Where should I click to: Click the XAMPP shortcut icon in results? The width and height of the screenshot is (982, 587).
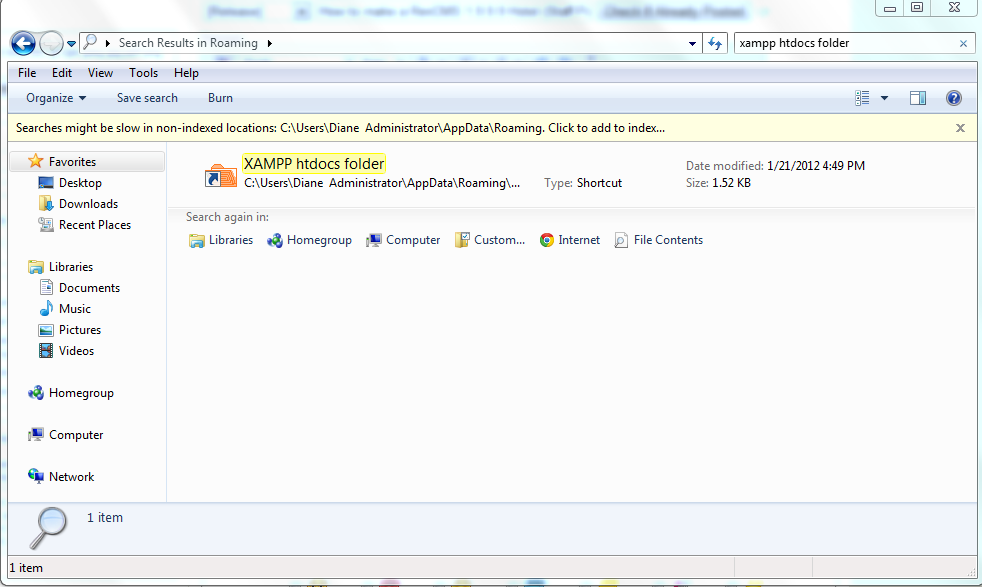(x=220, y=175)
